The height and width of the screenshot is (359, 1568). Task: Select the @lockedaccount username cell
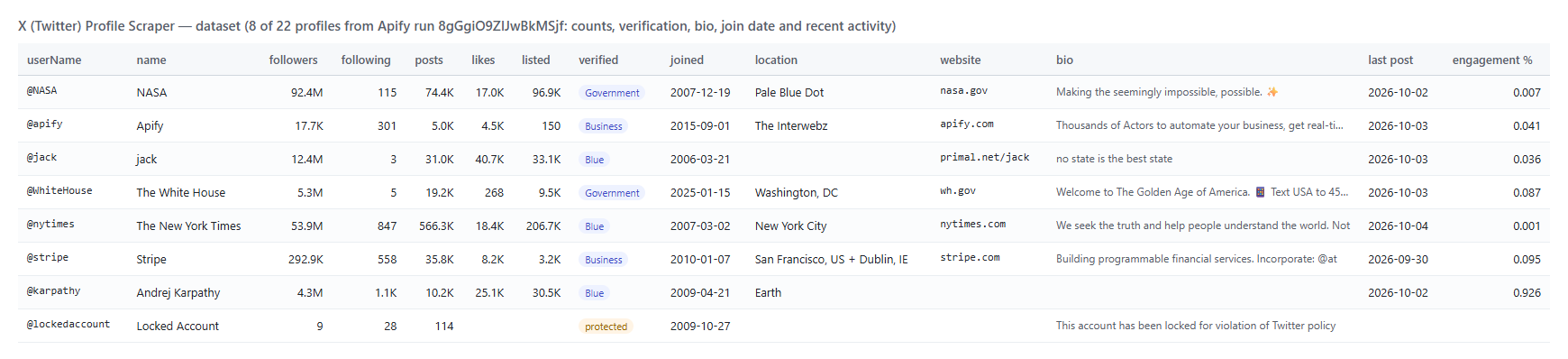pos(68,325)
